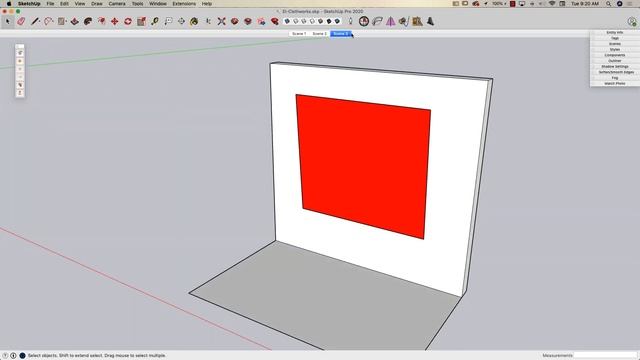Click the question mark status bar icon
The width and height of the screenshot is (640, 360).
(x=5, y=356)
